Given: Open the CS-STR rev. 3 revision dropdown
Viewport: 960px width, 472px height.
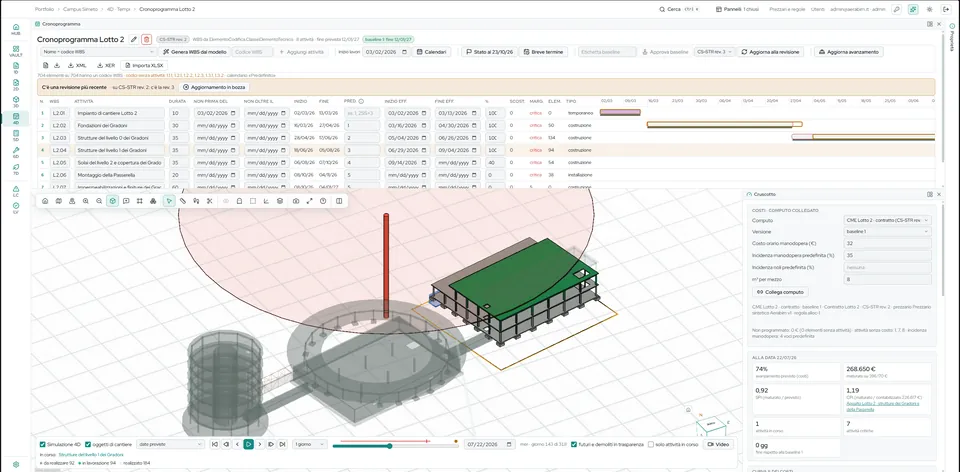Looking at the screenshot, I should [x=714, y=52].
